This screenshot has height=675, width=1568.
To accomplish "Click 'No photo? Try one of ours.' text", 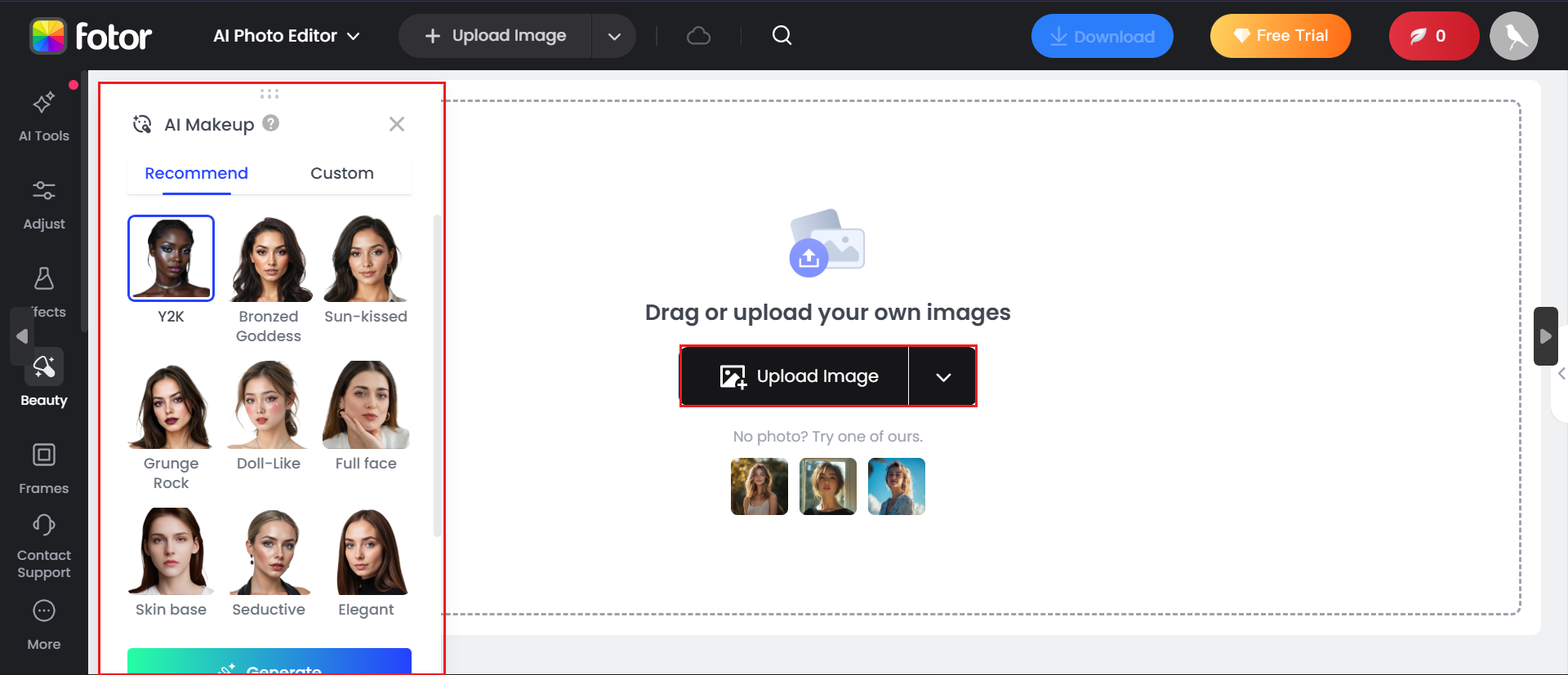I will (x=828, y=437).
